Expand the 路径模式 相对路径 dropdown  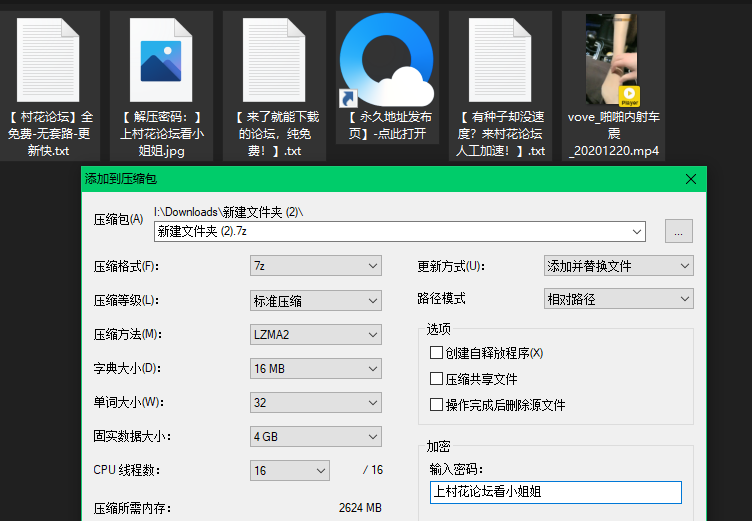(x=618, y=299)
